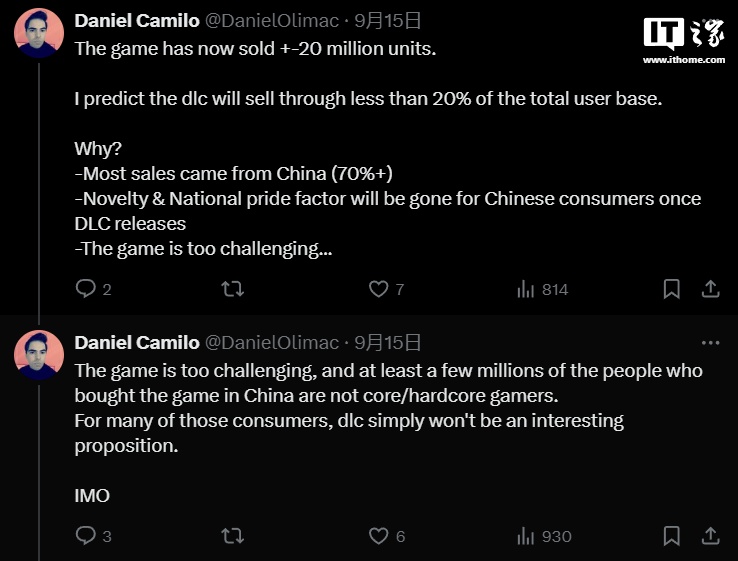Retweet the second tweet ending with IMO
The image size is (738, 561).
coord(233,536)
